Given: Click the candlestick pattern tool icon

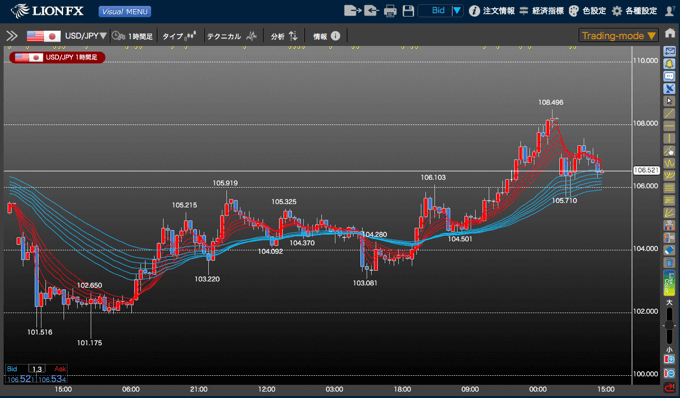Looking at the screenshot, I should (x=669, y=225).
